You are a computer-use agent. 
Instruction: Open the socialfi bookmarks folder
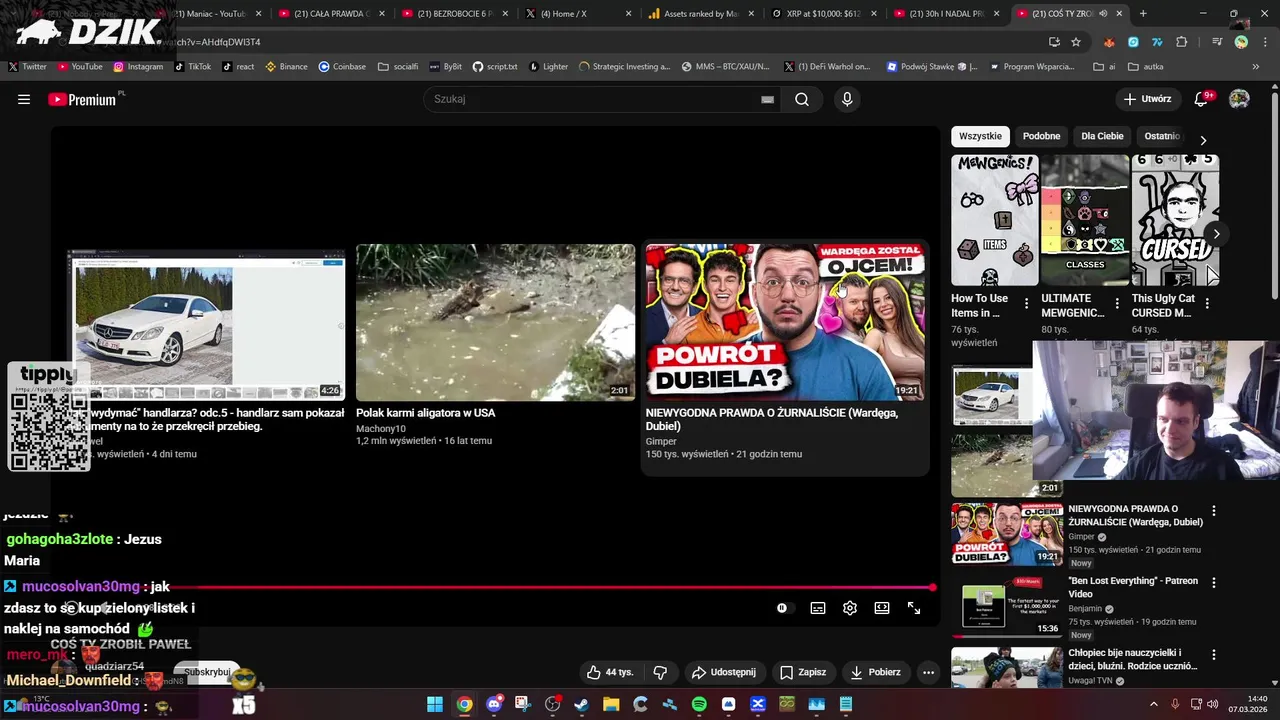[398, 67]
